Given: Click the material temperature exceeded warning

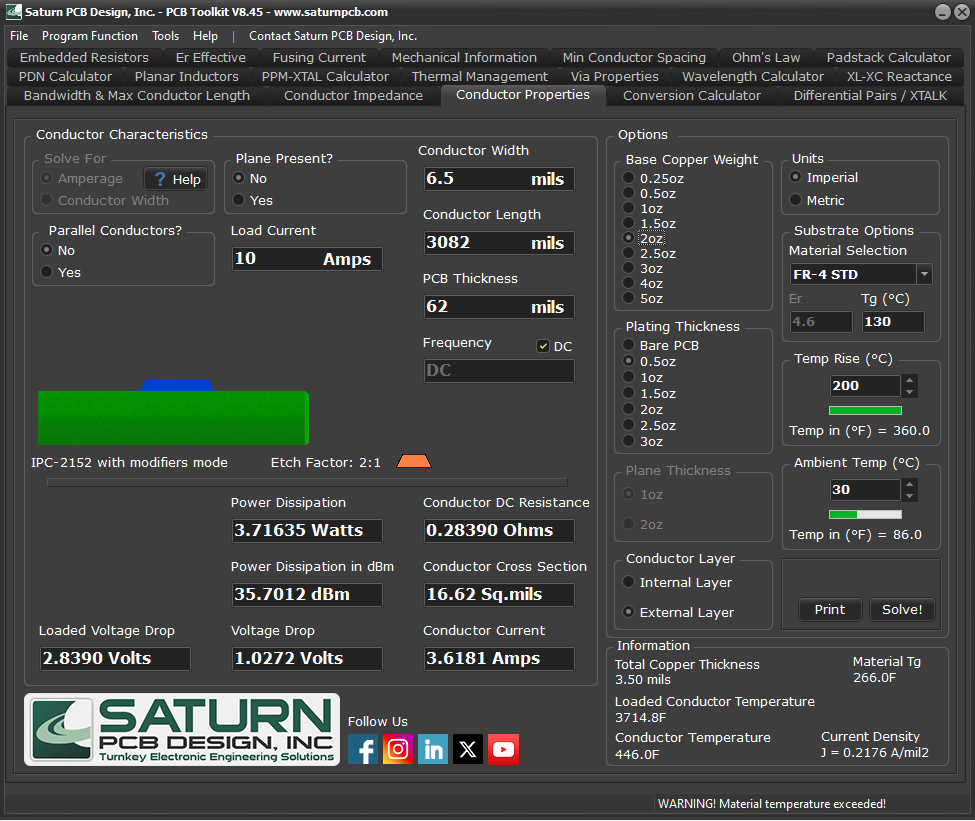Looking at the screenshot, I should (772, 804).
